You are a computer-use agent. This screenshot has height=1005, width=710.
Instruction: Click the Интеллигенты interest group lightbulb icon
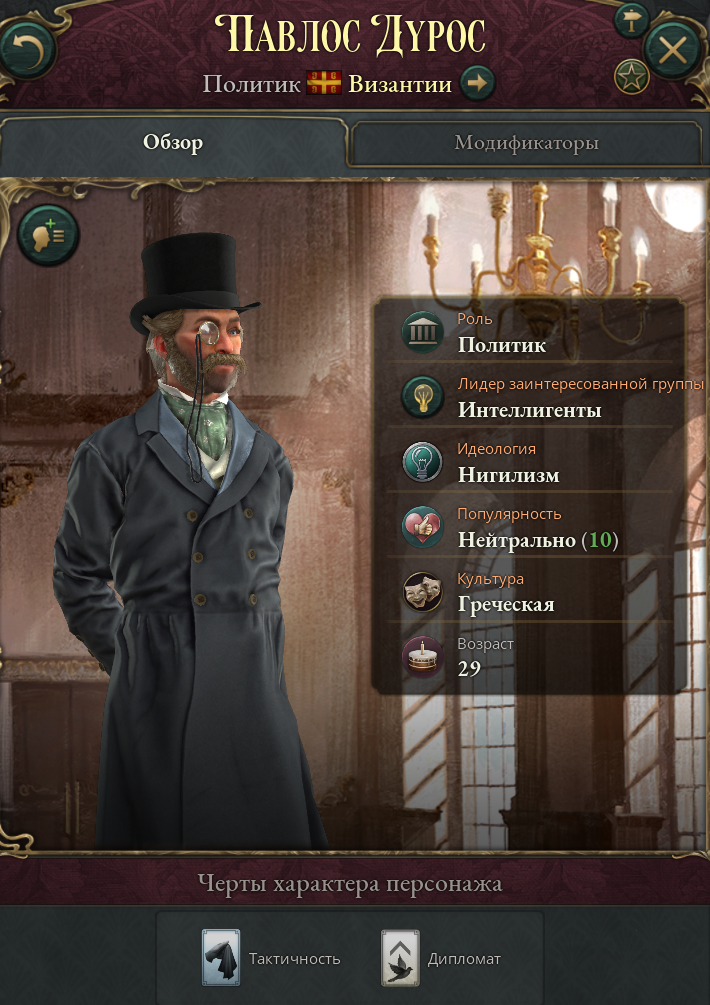422,397
